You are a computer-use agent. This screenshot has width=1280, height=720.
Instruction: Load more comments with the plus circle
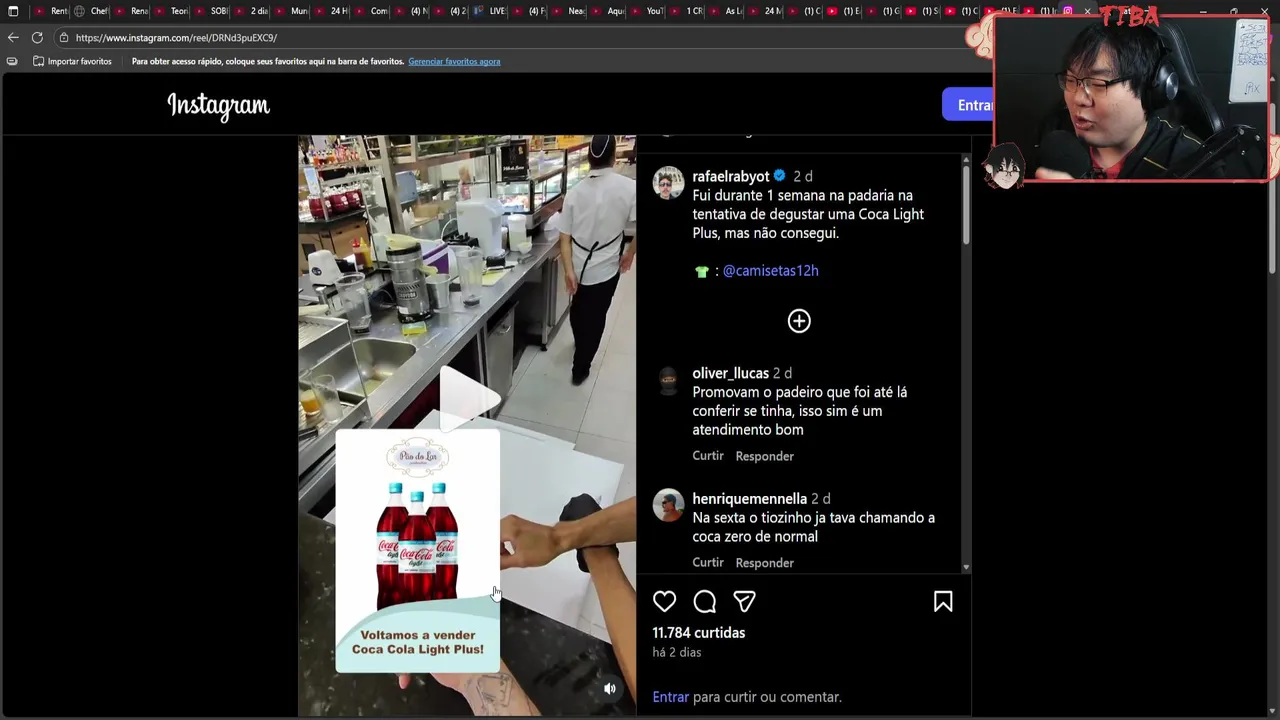[799, 321]
